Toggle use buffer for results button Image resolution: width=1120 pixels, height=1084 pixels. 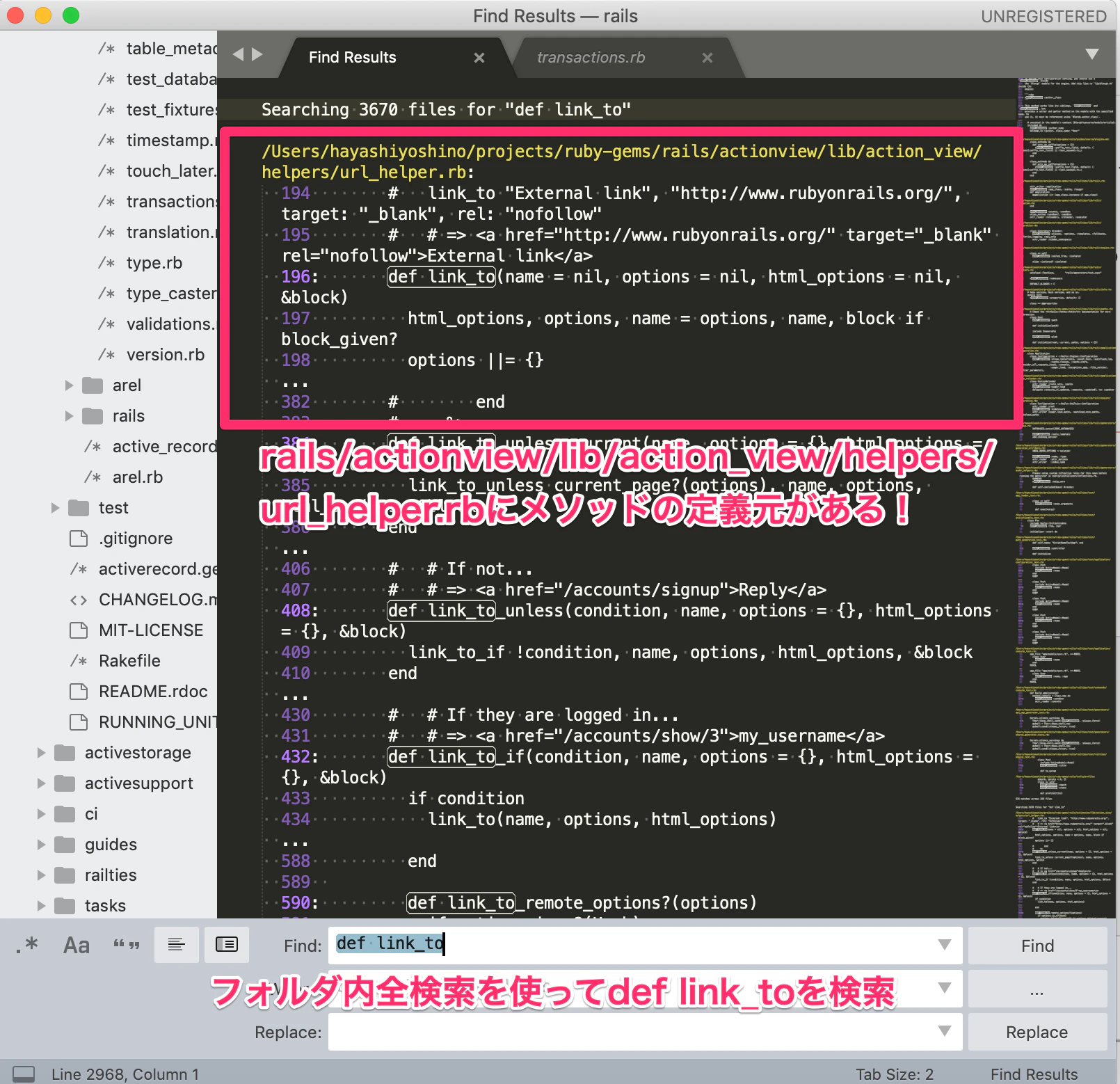(227, 945)
